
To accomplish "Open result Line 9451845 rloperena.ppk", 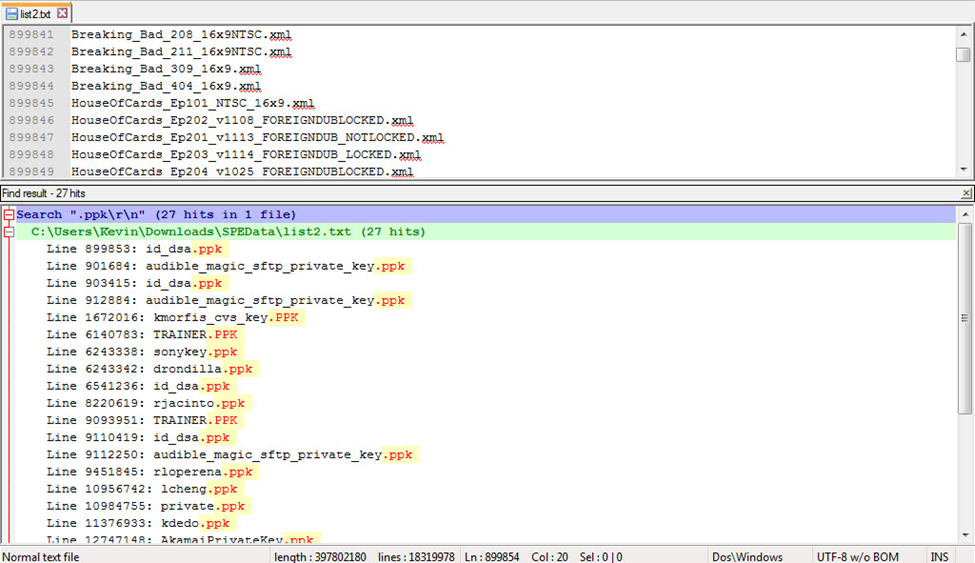I will point(150,472).
